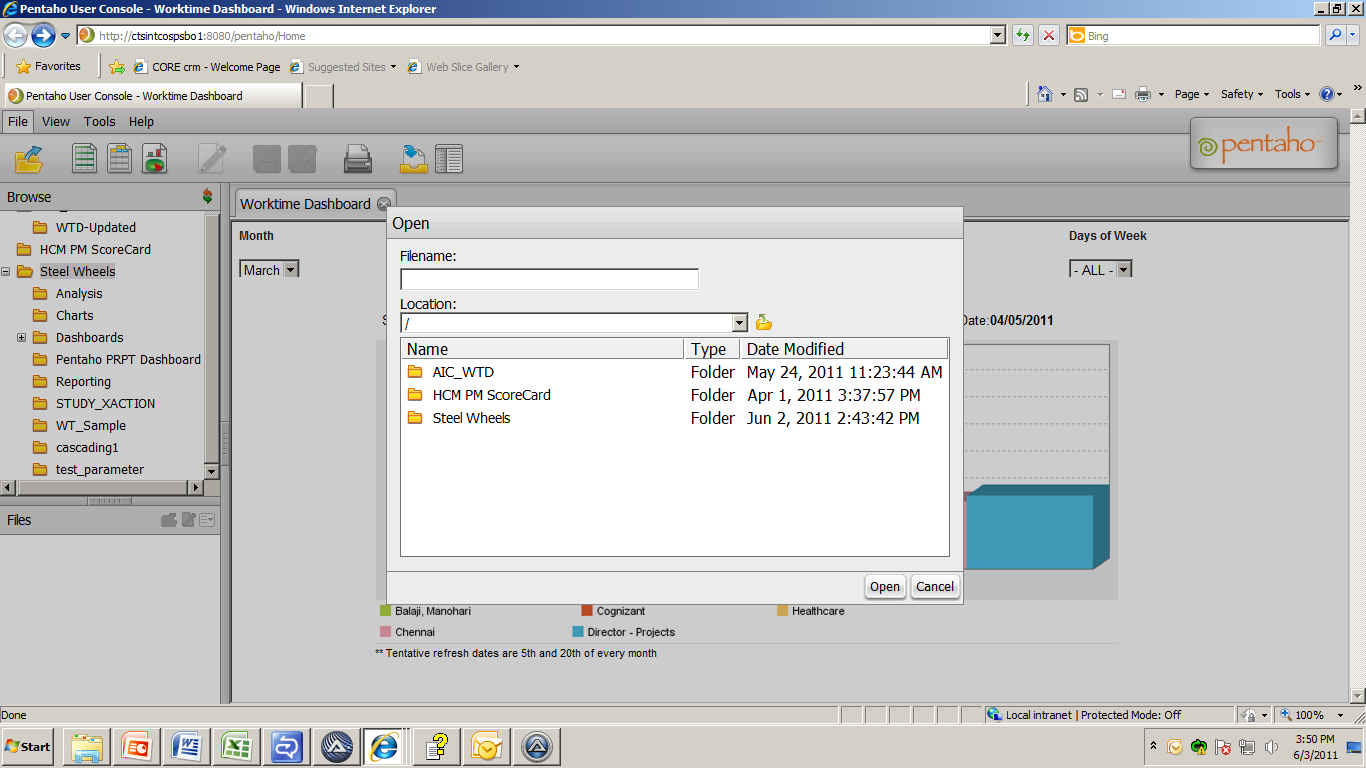
Task: Click the IE Home icon
Action: coord(1045,94)
